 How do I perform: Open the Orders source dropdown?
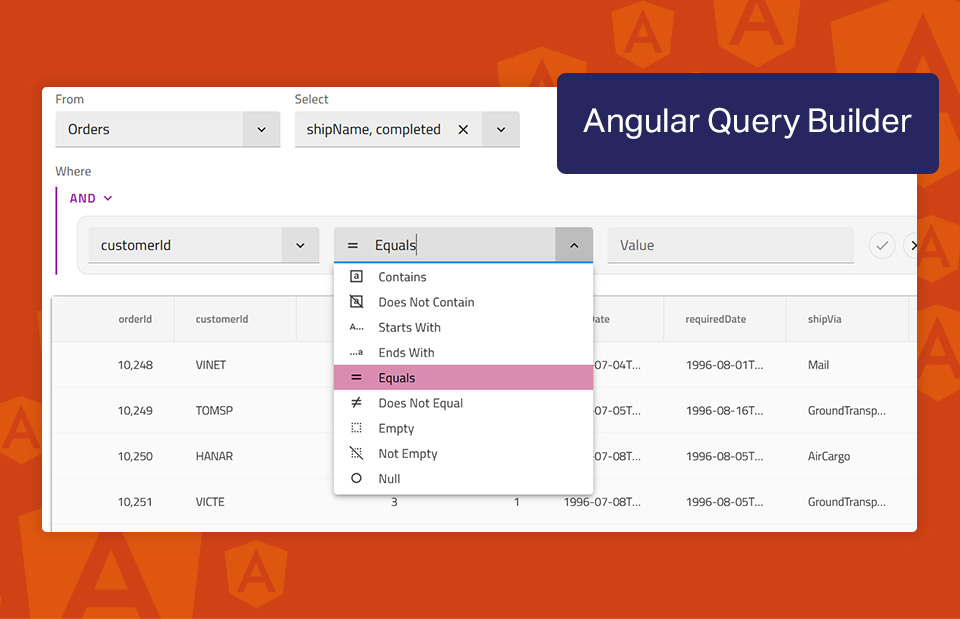(x=261, y=129)
